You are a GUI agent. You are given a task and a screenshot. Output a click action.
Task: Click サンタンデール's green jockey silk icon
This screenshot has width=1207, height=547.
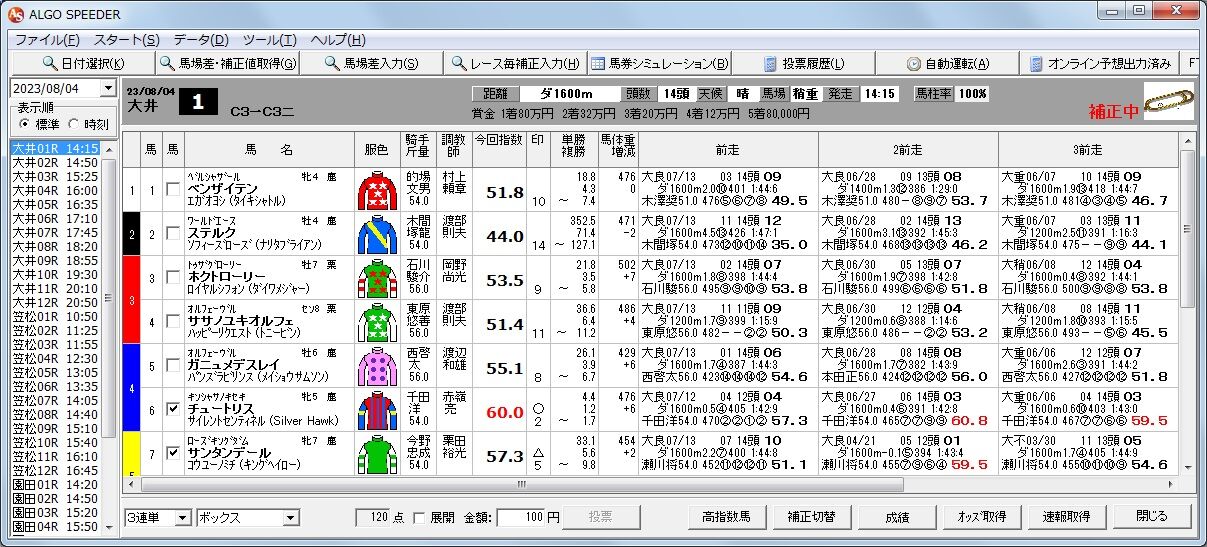pyautogui.click(x=376, y=455)
